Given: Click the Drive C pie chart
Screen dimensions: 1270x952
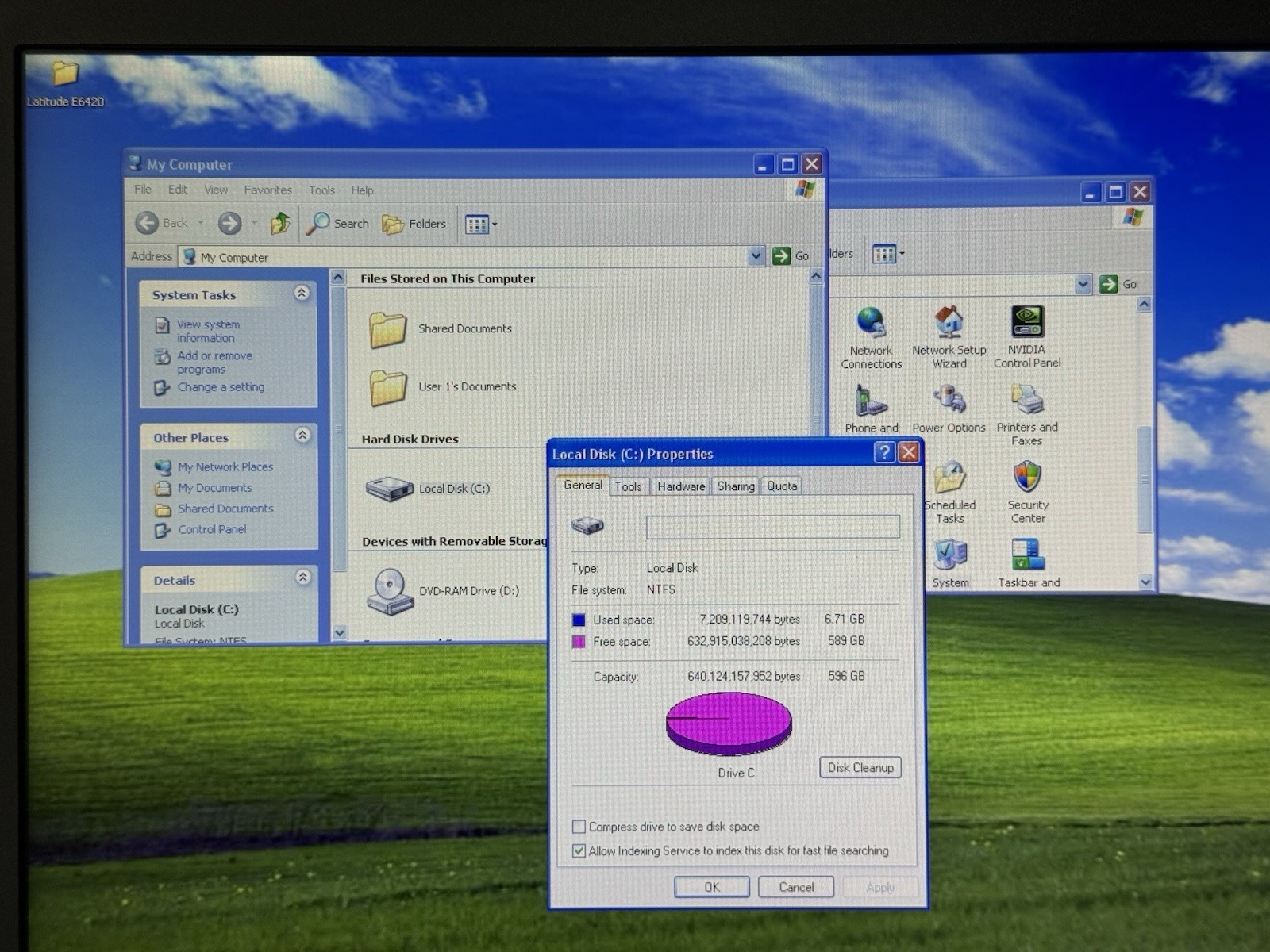Looking at the screenshot, I should 729,723.
